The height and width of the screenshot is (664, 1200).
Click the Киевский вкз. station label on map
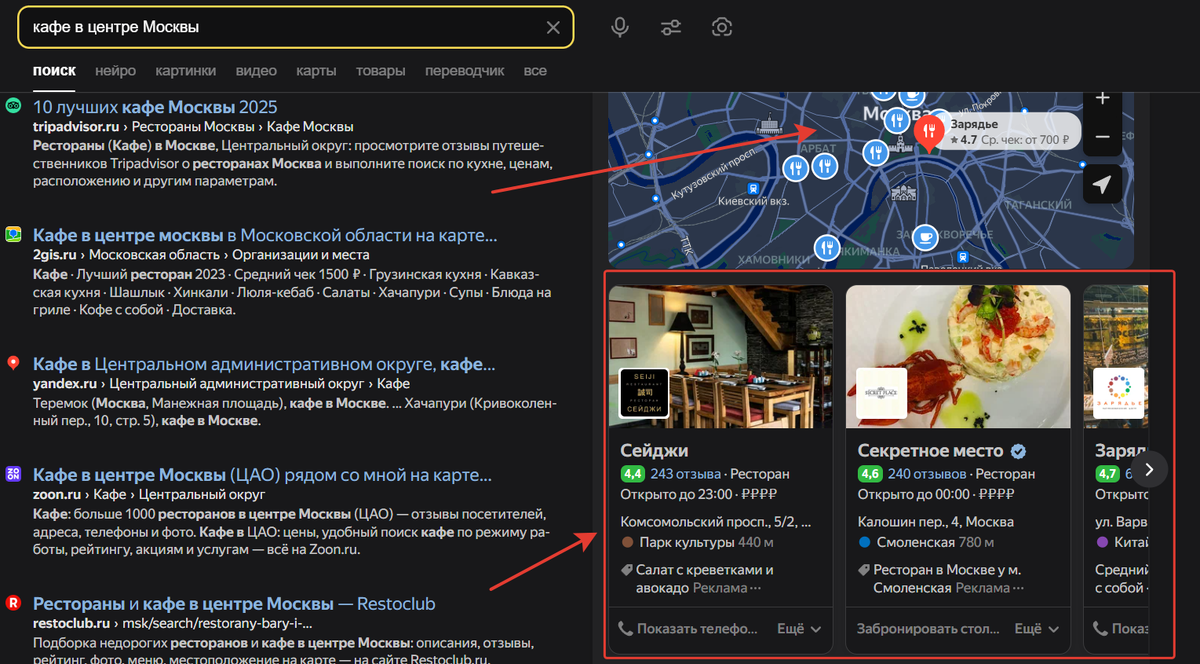point(754,200)
